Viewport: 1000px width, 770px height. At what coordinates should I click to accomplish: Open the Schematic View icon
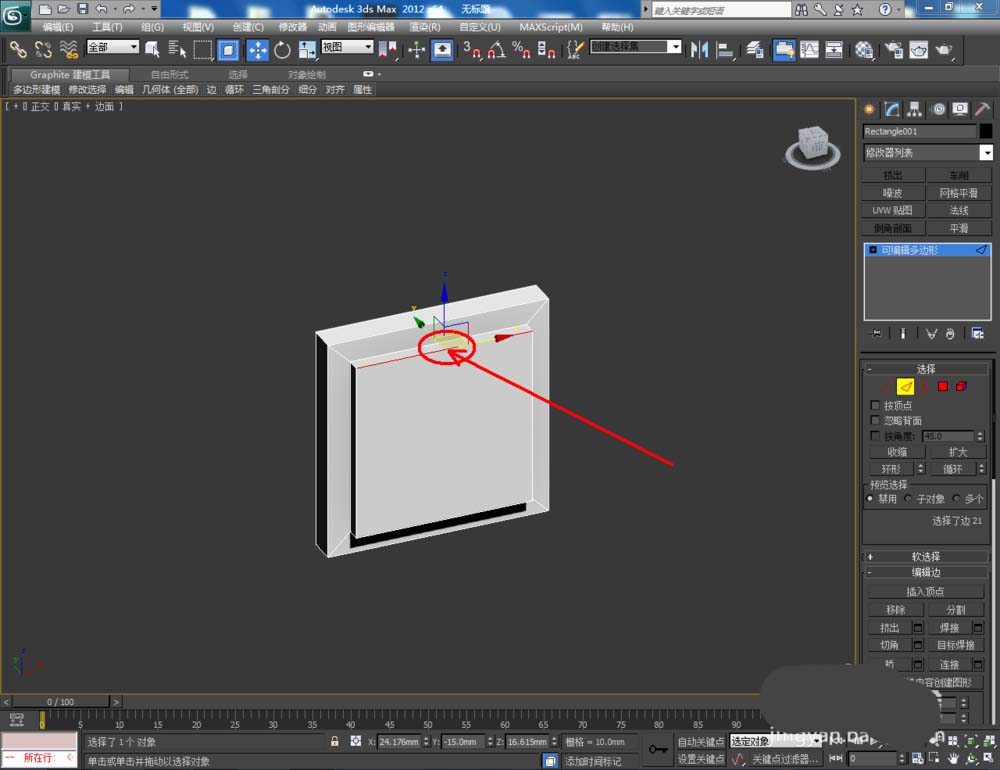tap(834, 50)
